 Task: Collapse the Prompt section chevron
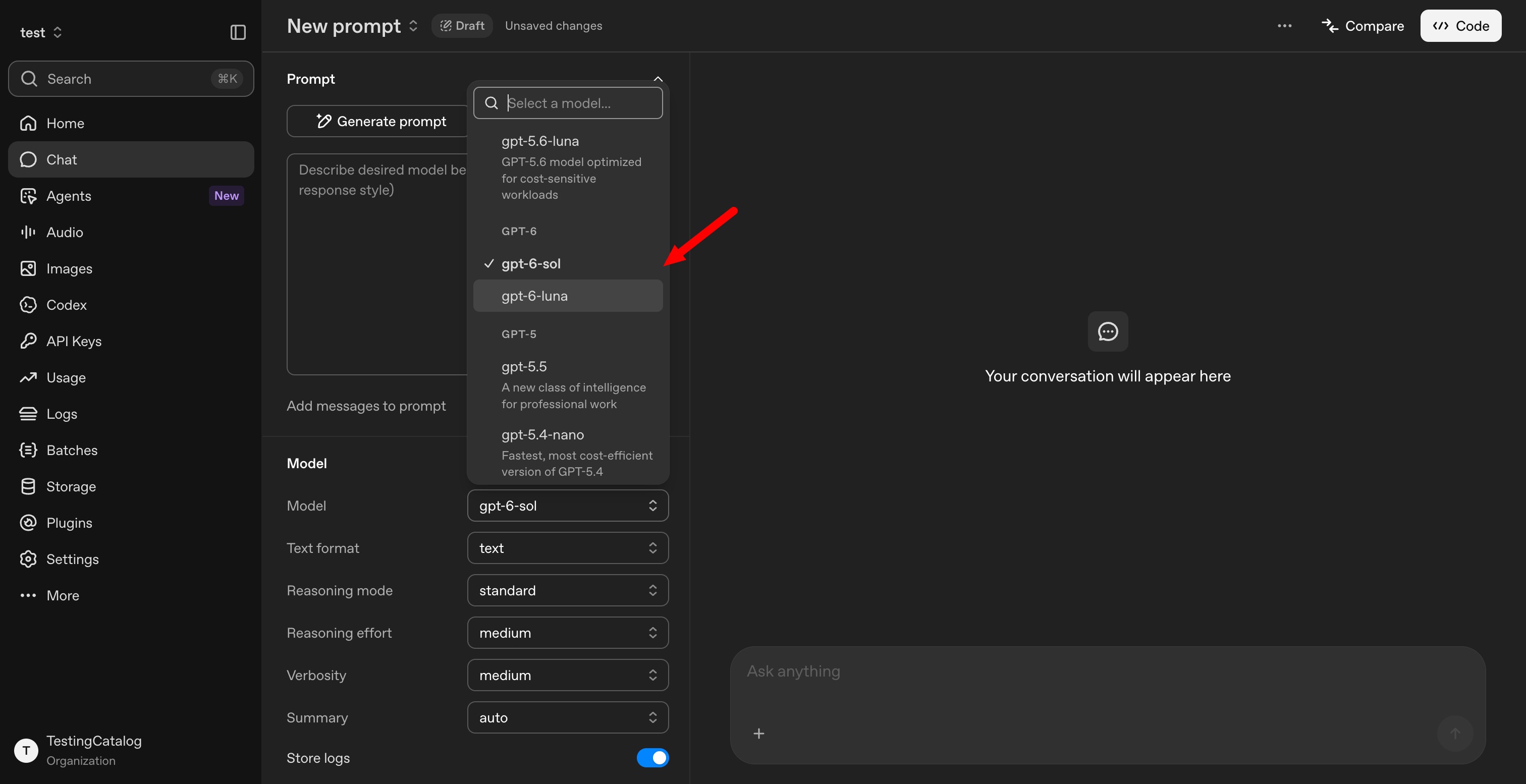pyautogui.click(x=658, y=79)
